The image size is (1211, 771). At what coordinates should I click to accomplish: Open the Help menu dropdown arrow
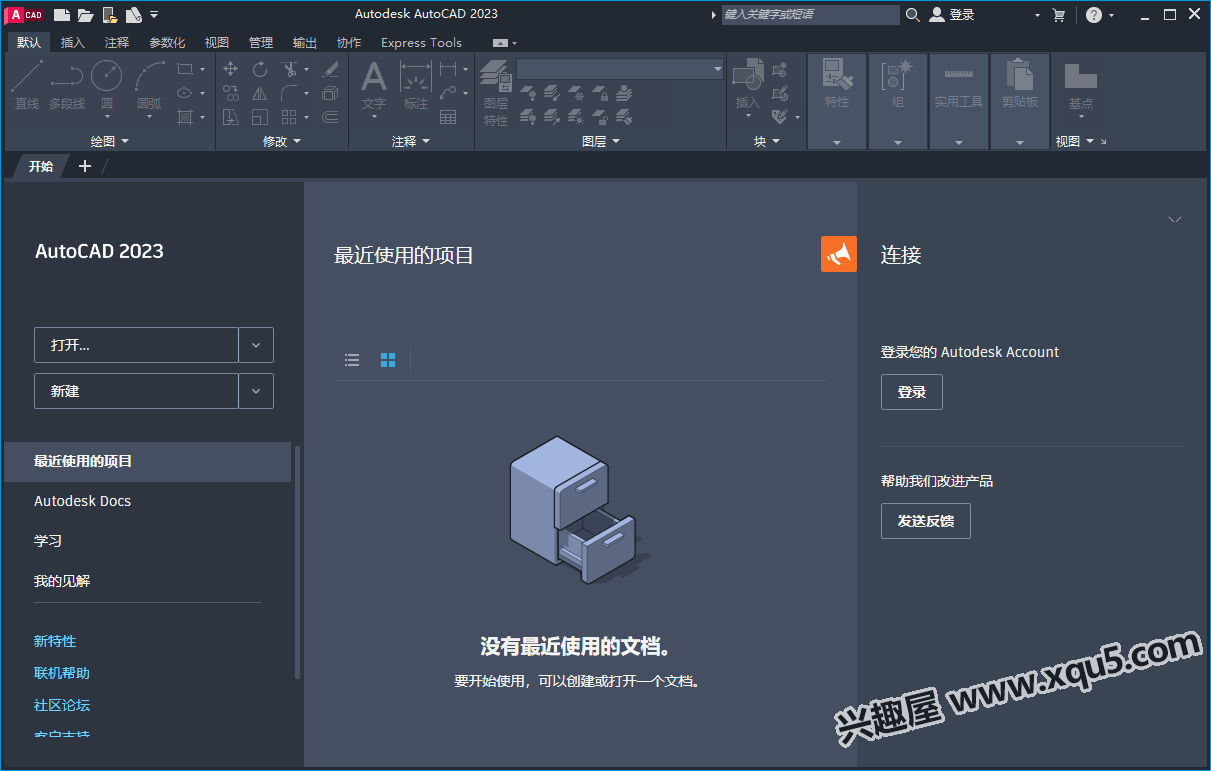(1111, 15)
